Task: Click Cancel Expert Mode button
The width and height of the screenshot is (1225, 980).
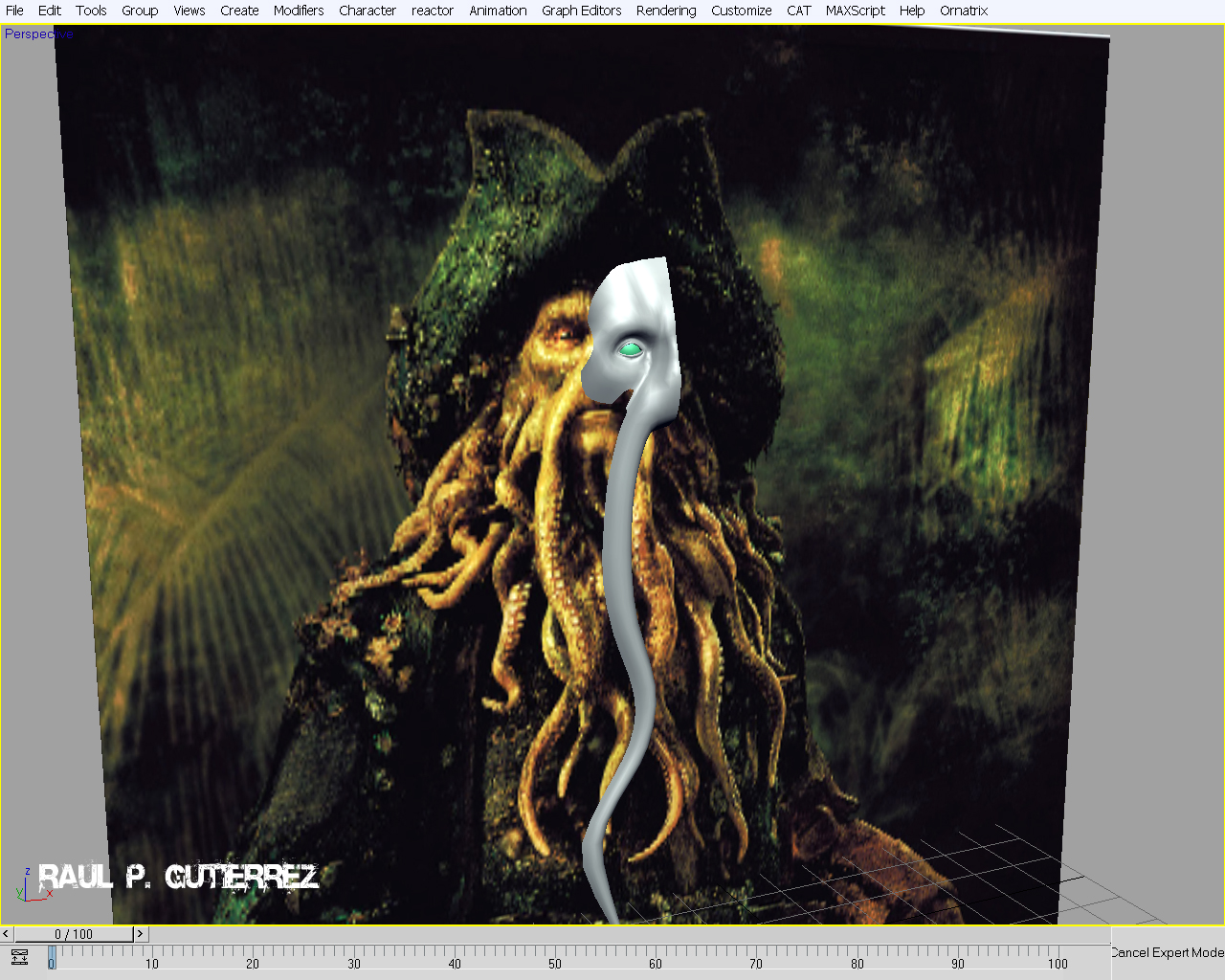Action: [x=1168, y=952]
